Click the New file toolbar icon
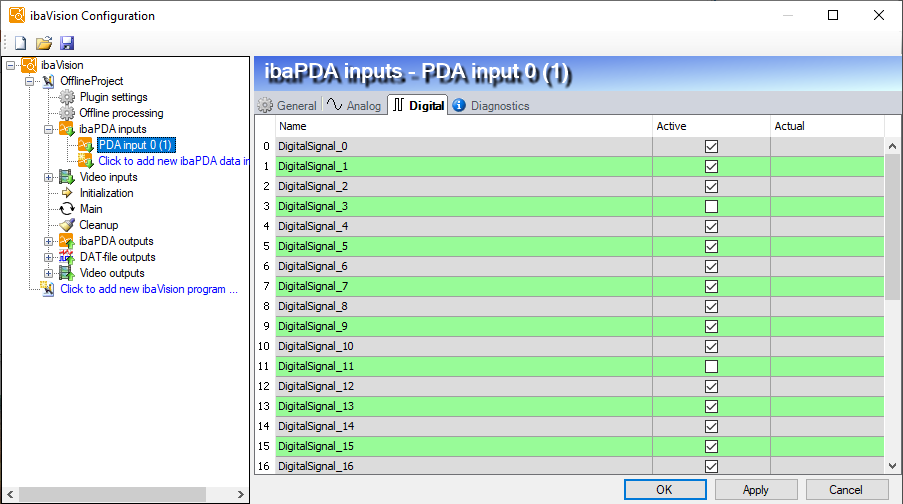The width and height of the screenshot is (903, 504). 20,43
